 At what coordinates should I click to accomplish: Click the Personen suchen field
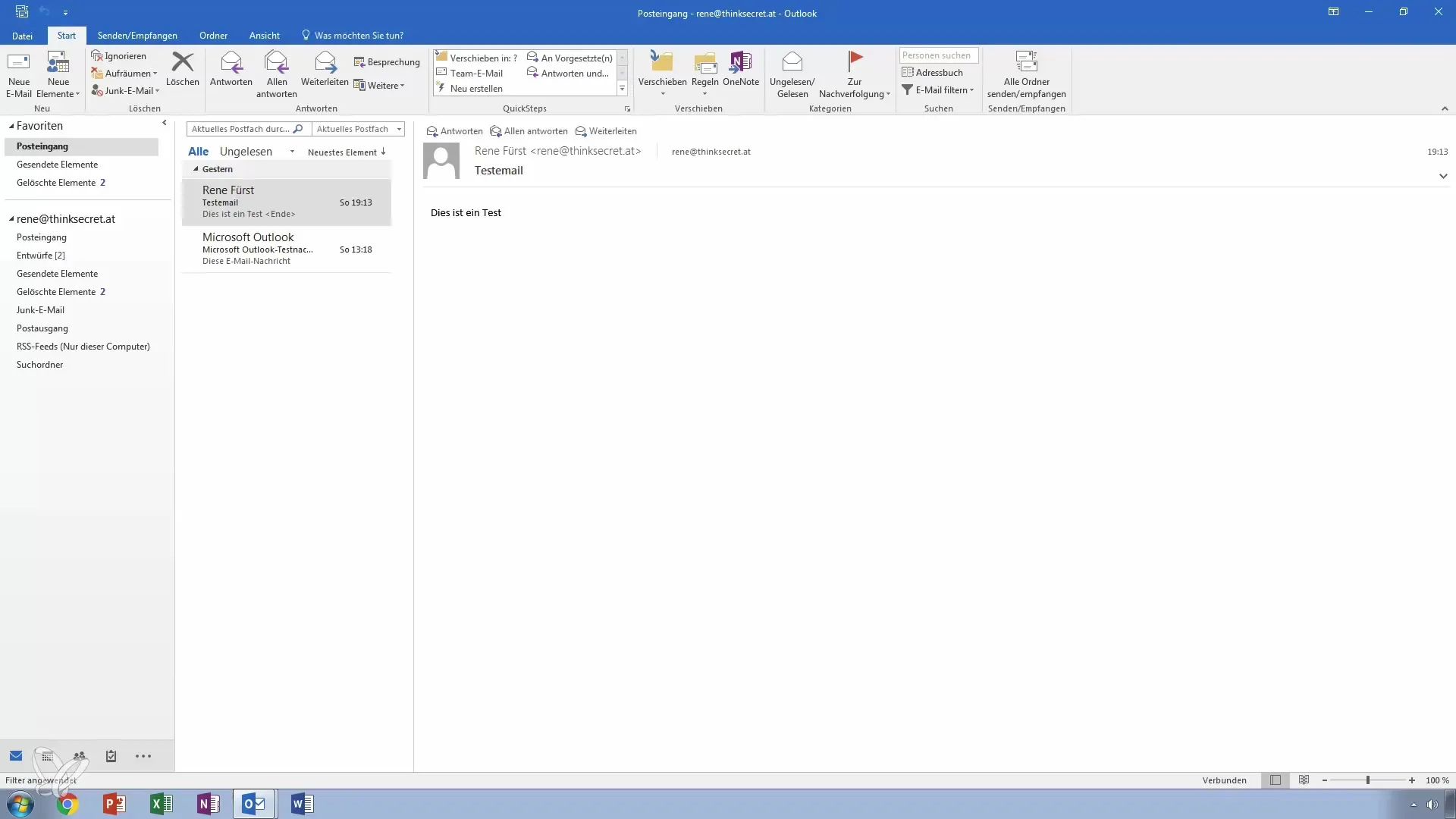click(x=939, y=55)
